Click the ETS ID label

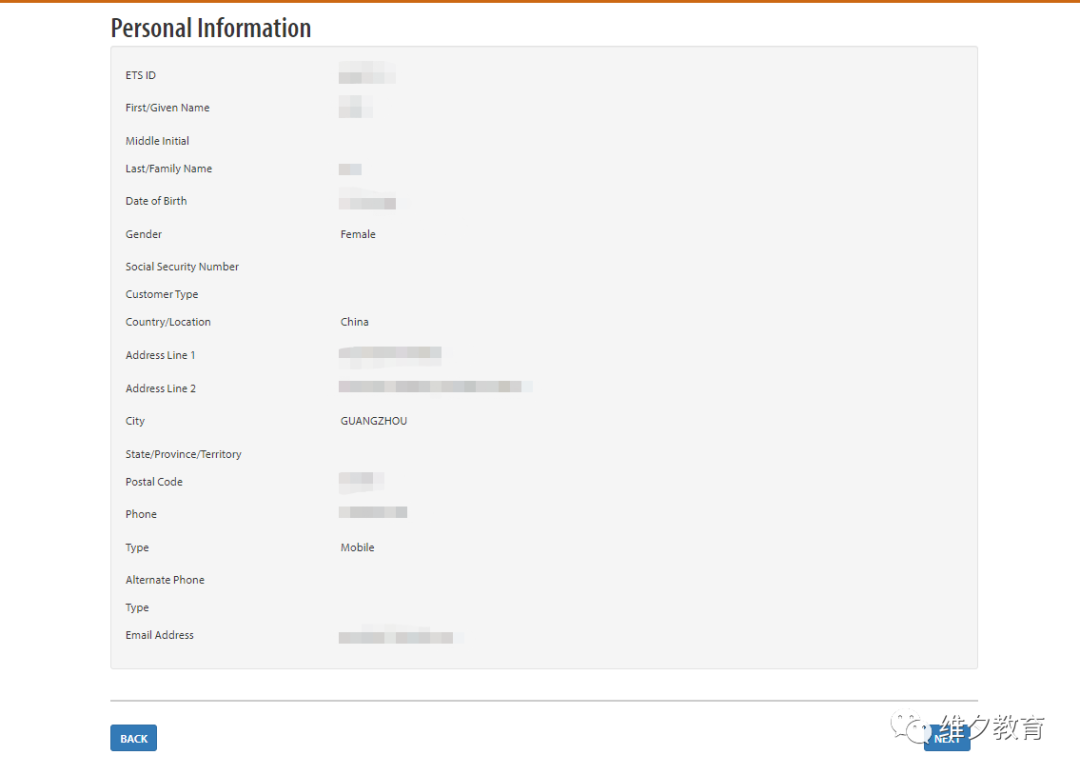[141, 75]
